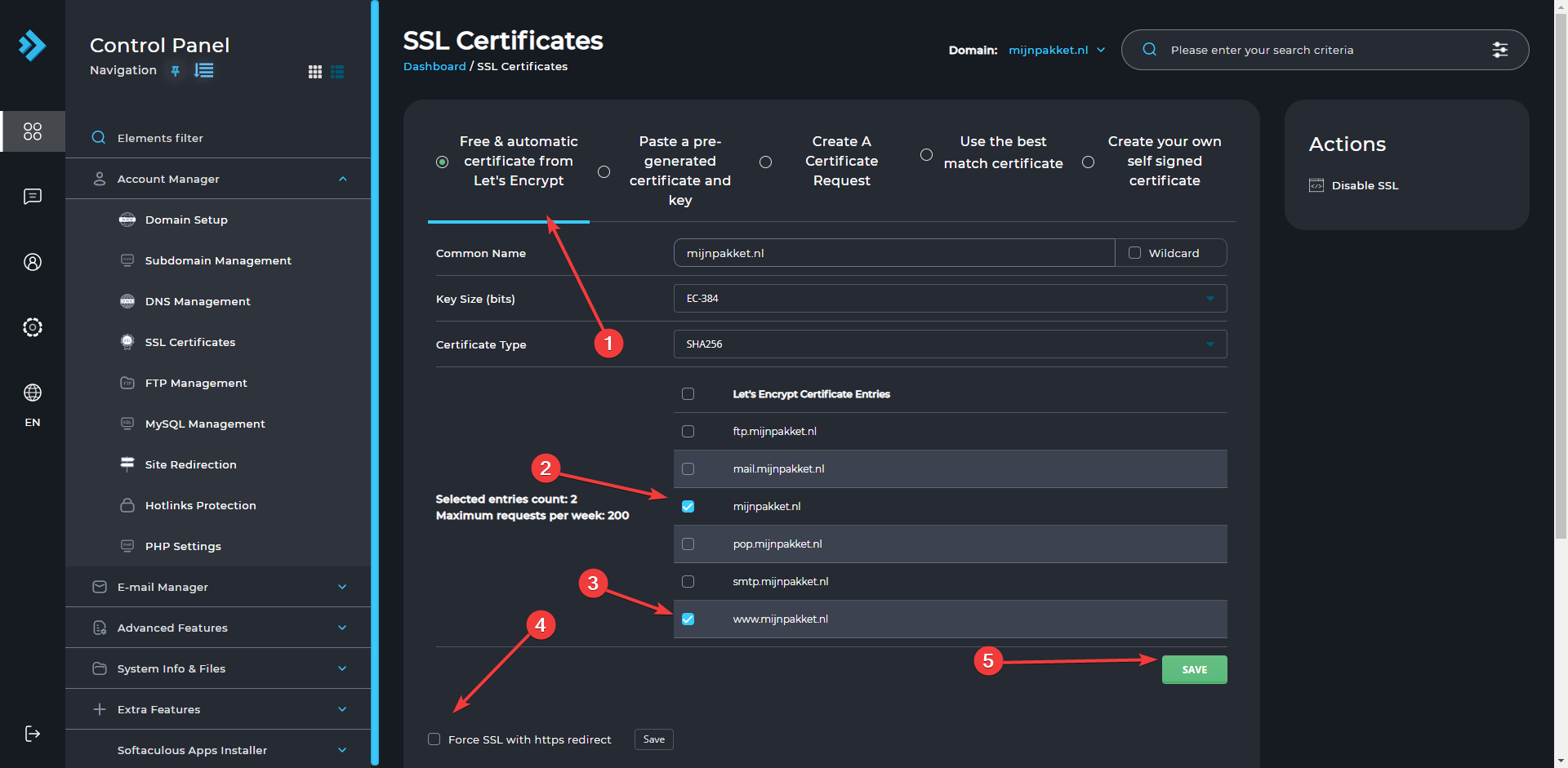Switch to list view icon in navigation

pos(337,72)
